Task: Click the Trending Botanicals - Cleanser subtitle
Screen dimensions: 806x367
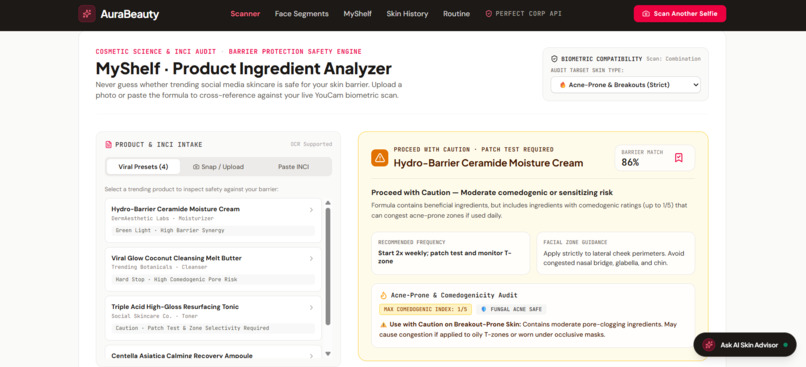Action: [x=159, y=267]
